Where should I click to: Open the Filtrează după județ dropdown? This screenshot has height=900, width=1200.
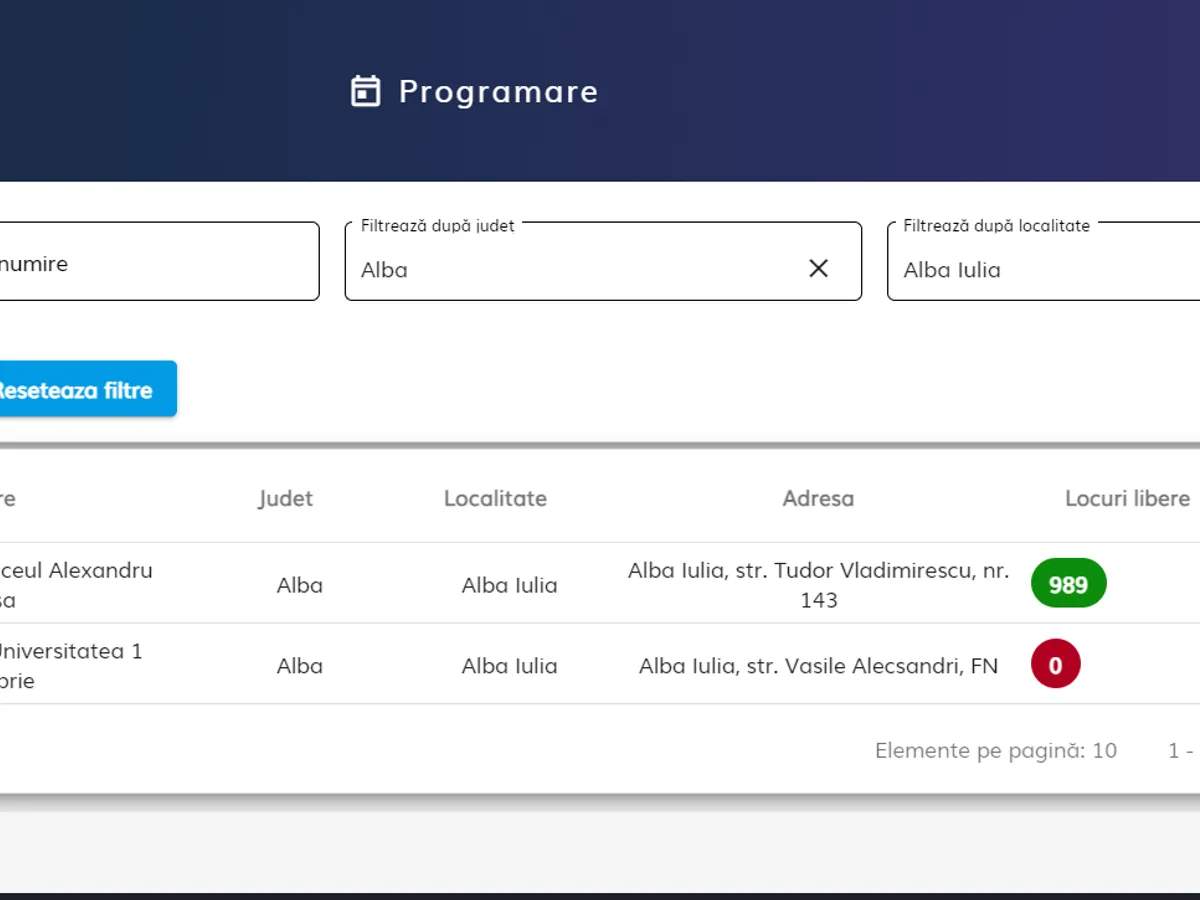pyautogui.click(x=580, y=269)
